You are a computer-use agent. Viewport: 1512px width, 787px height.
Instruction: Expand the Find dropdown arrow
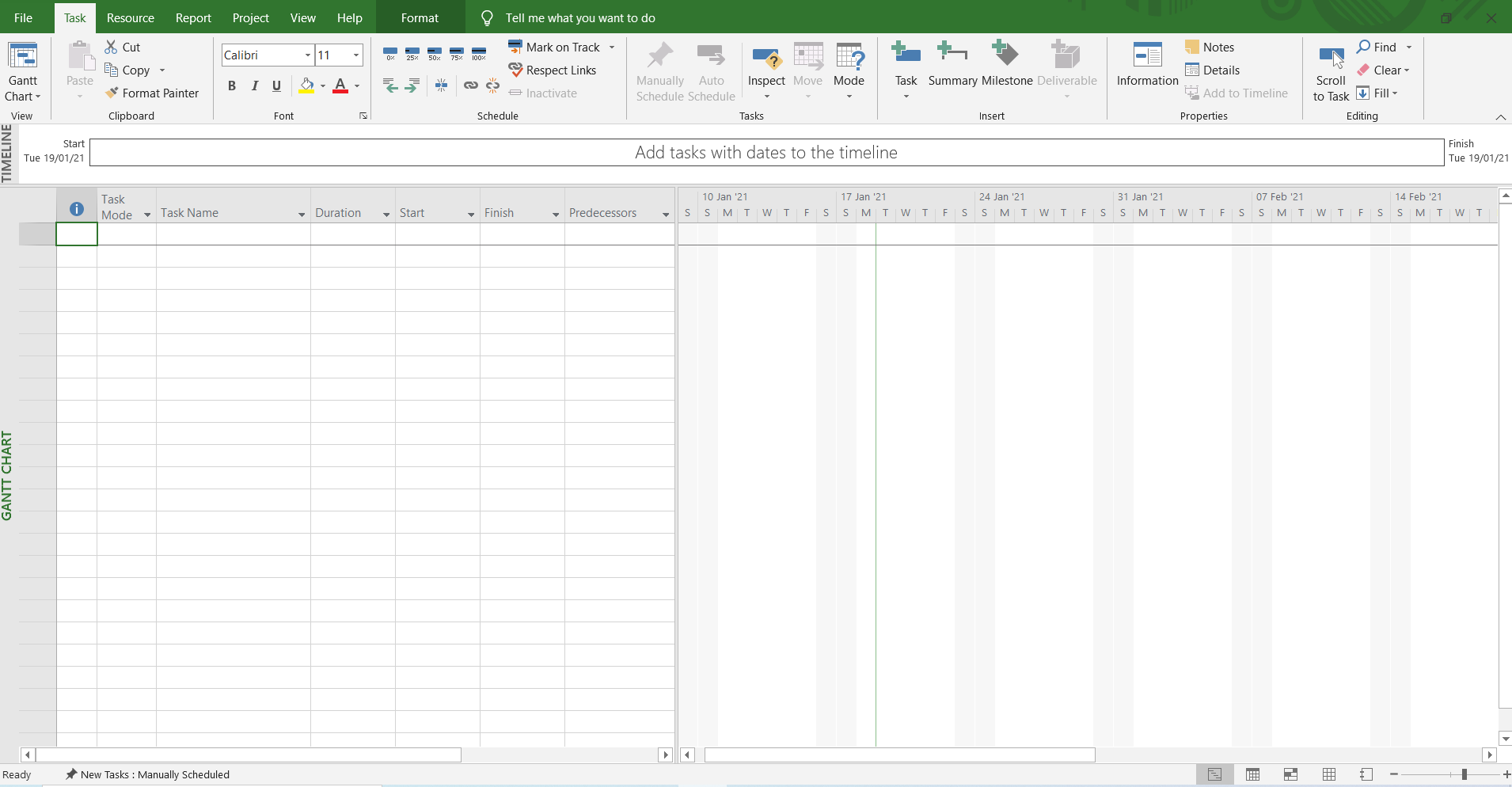click(1409, 47)
